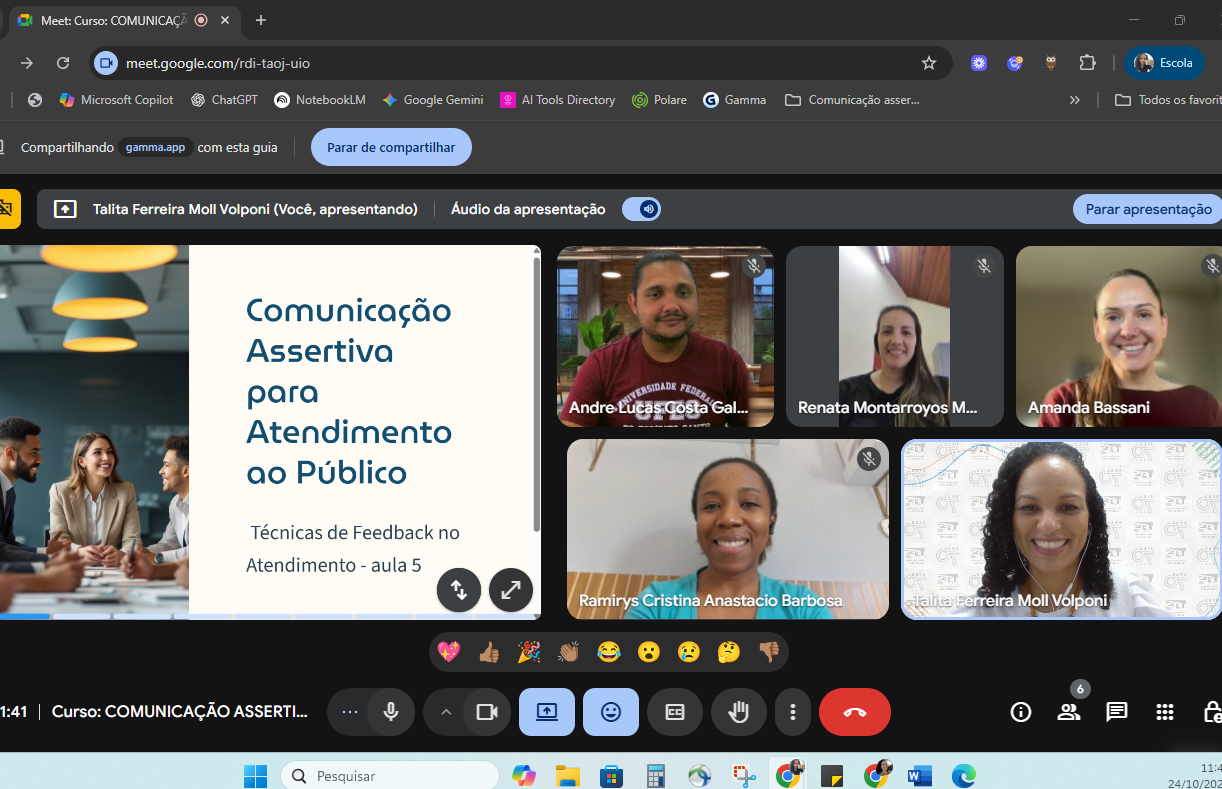Send the thinking face emoji reaction
Image resolution: width=1222 pixels, height=789 pixels.
pyautogui.click(x=728, y=653)
